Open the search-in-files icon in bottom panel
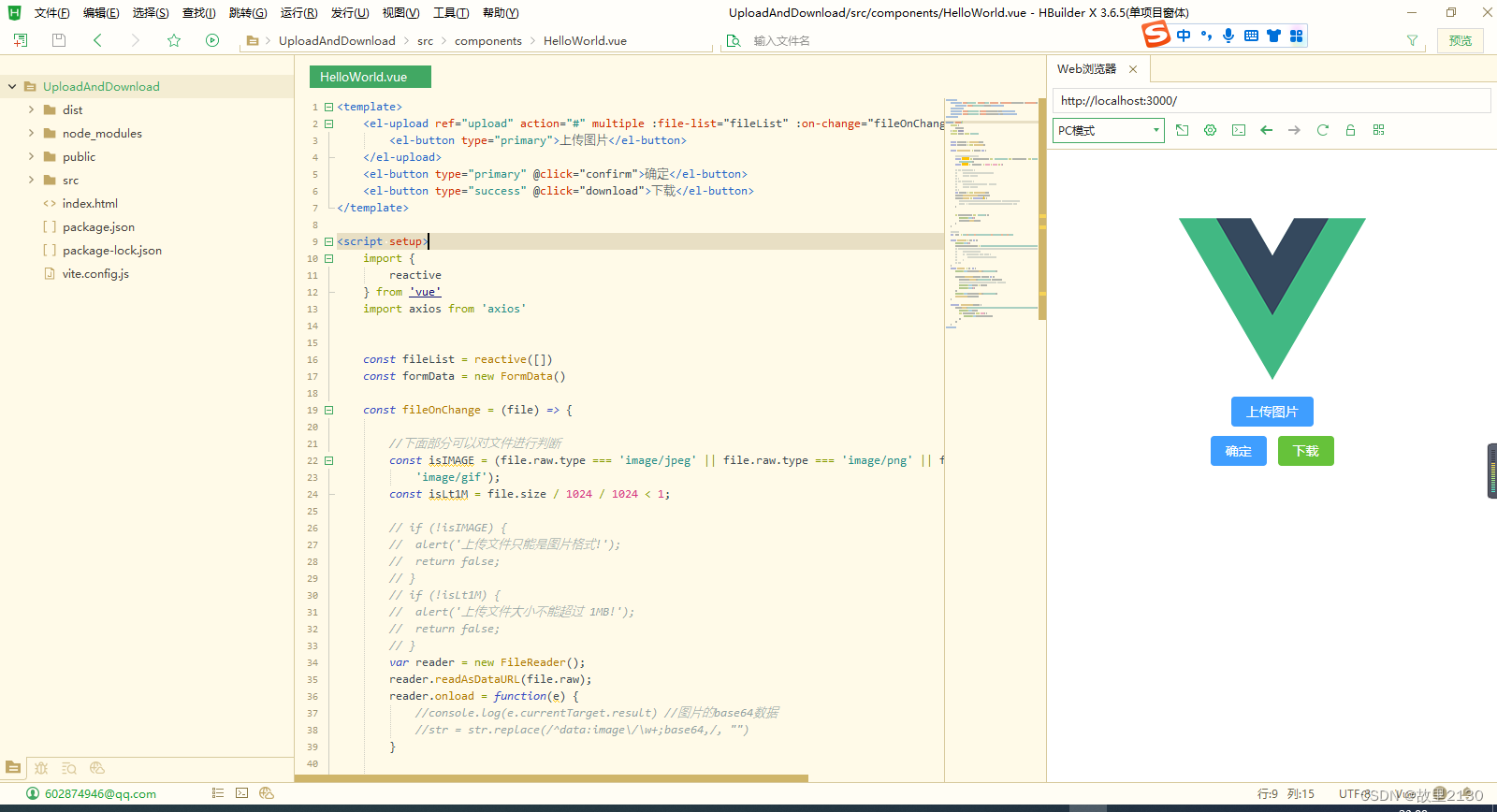The height and width of the screenshot is (812, 1497). click(x=69, y=767)
